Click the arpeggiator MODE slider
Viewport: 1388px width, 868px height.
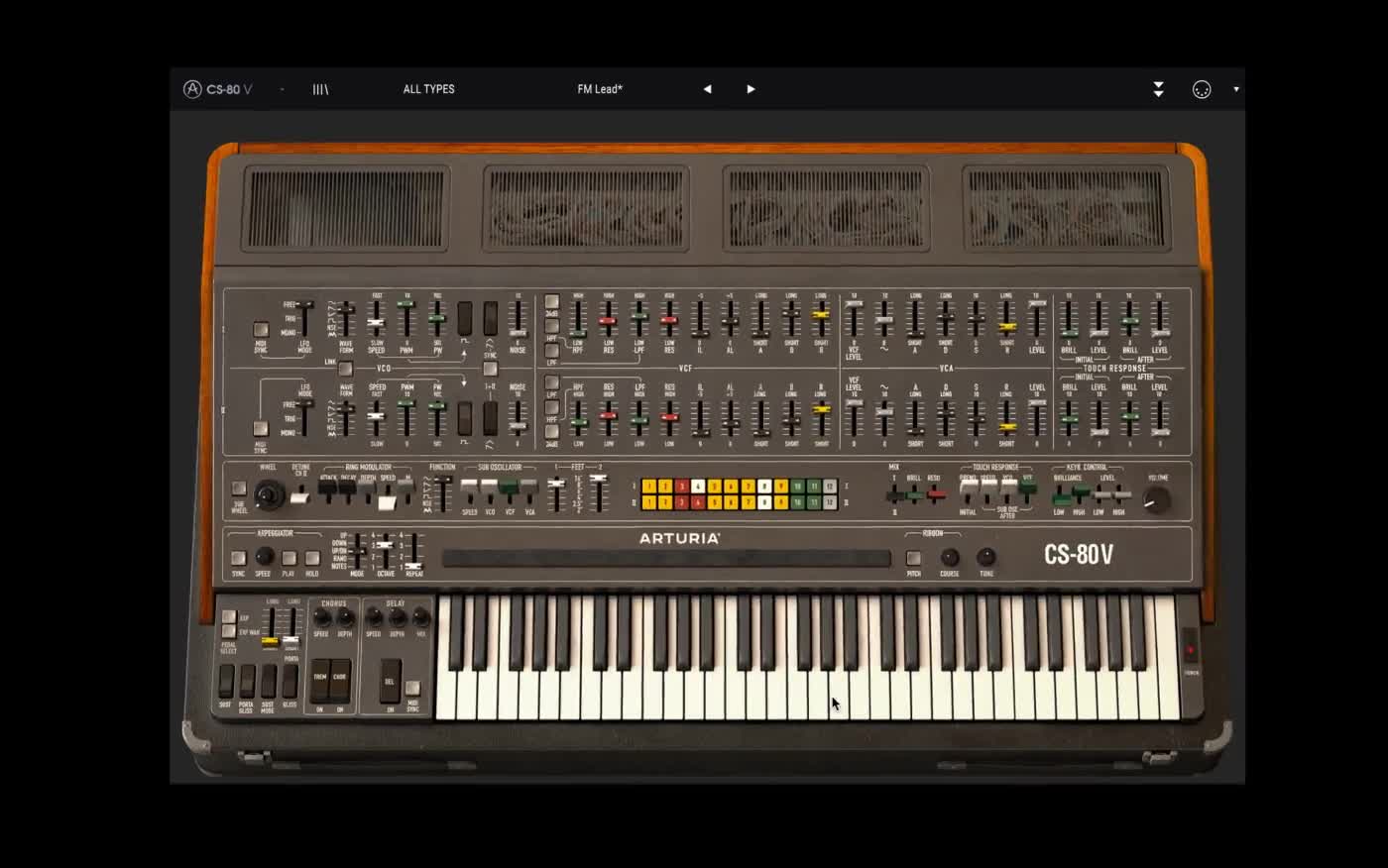(x=358, y=551)
